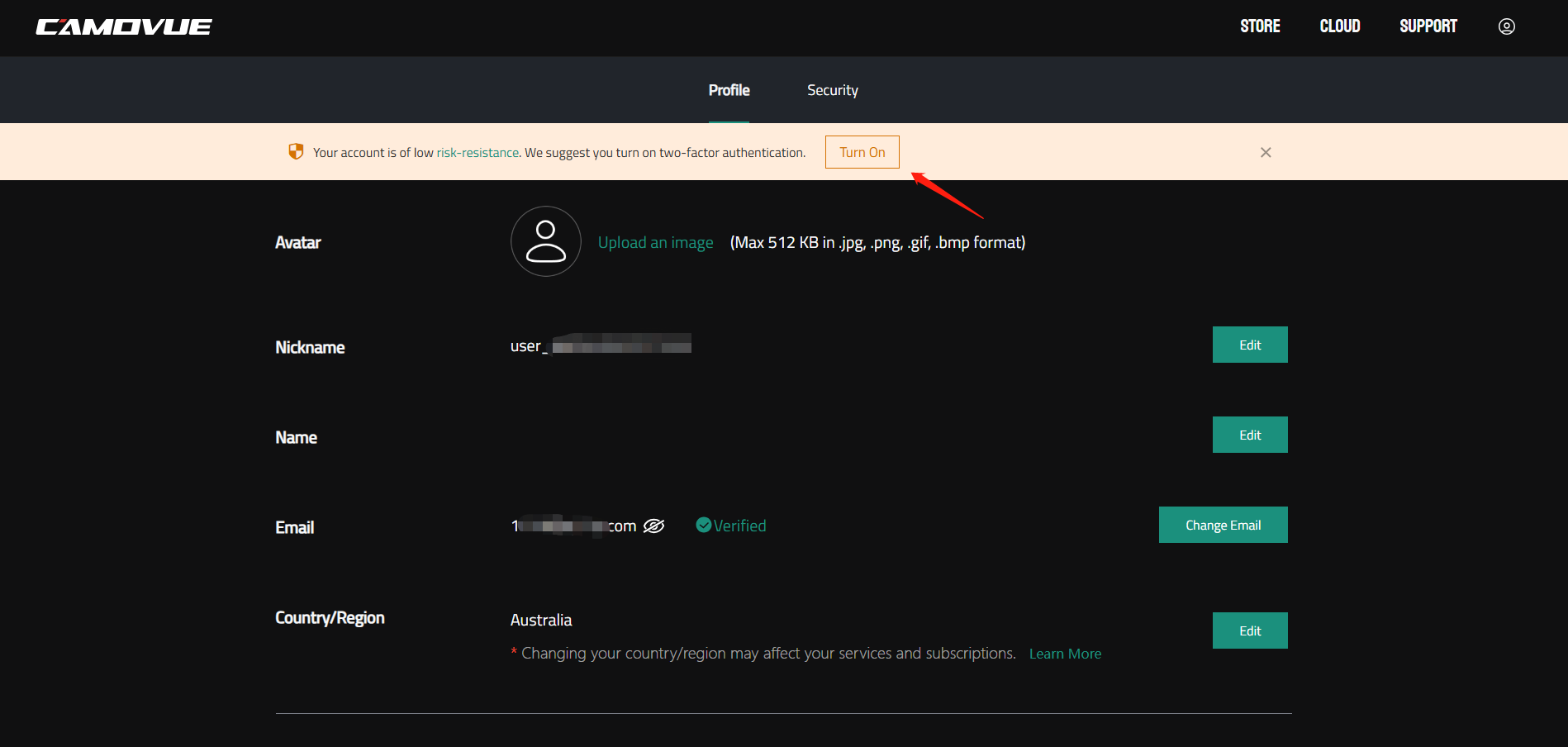Viewport: 1568px width, 747px height.
Task: Click the masked email address text
Action: pyautogui.click(x=573, y=526)
